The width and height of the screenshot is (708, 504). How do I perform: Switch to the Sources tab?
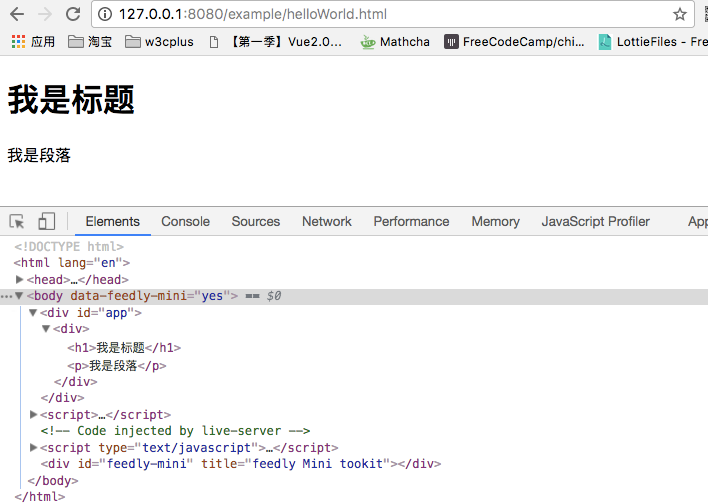[x=256, y=222]
